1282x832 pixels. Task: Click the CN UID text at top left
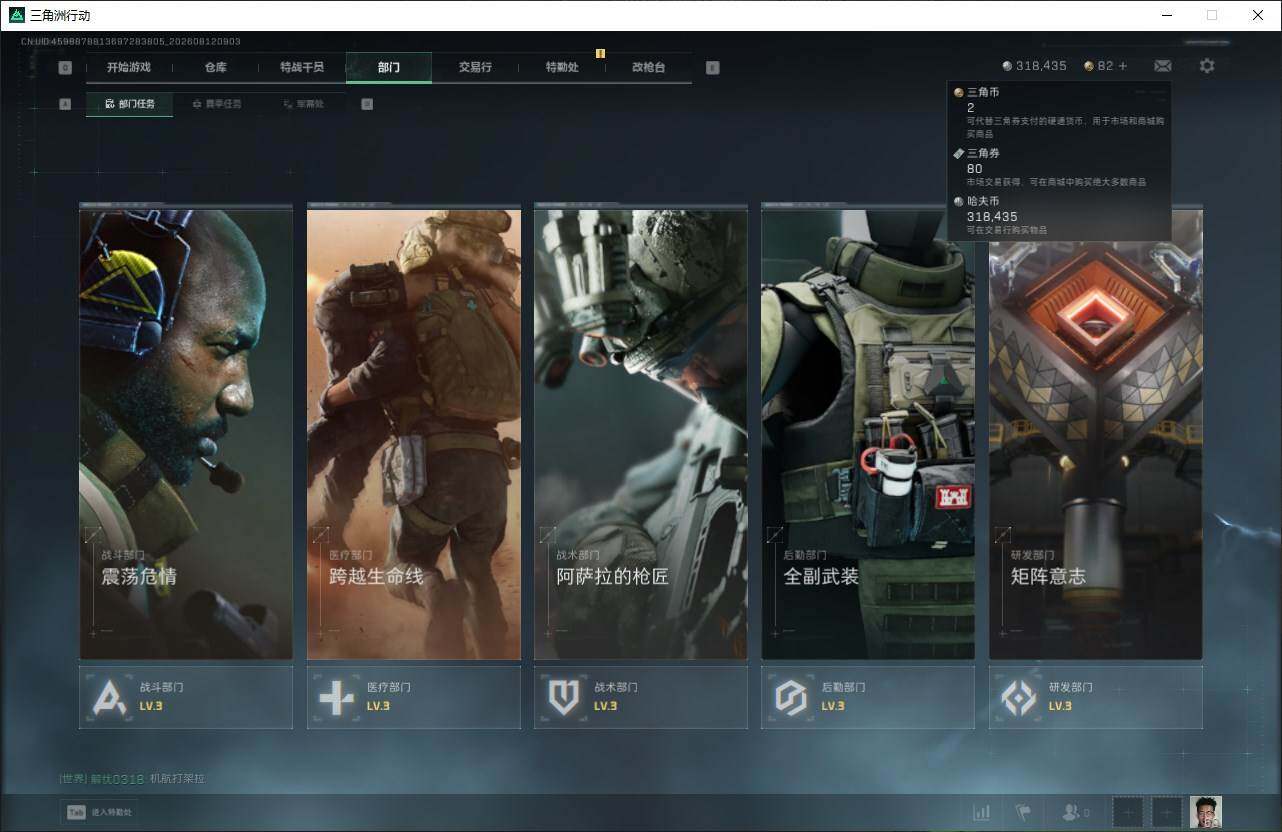130,42
